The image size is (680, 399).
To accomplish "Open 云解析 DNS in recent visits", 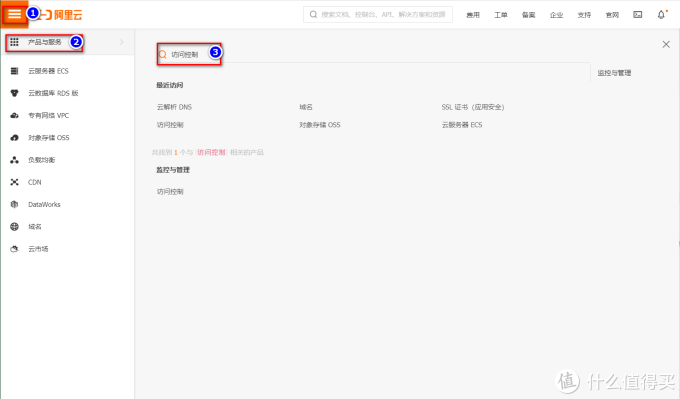I will [174, 107].
